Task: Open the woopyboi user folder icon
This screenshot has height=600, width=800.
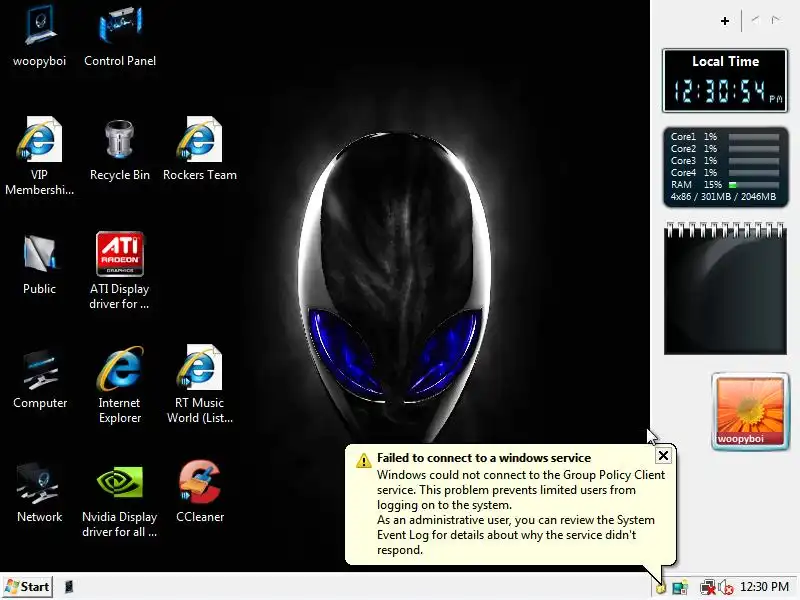Action: pos(39,37)
